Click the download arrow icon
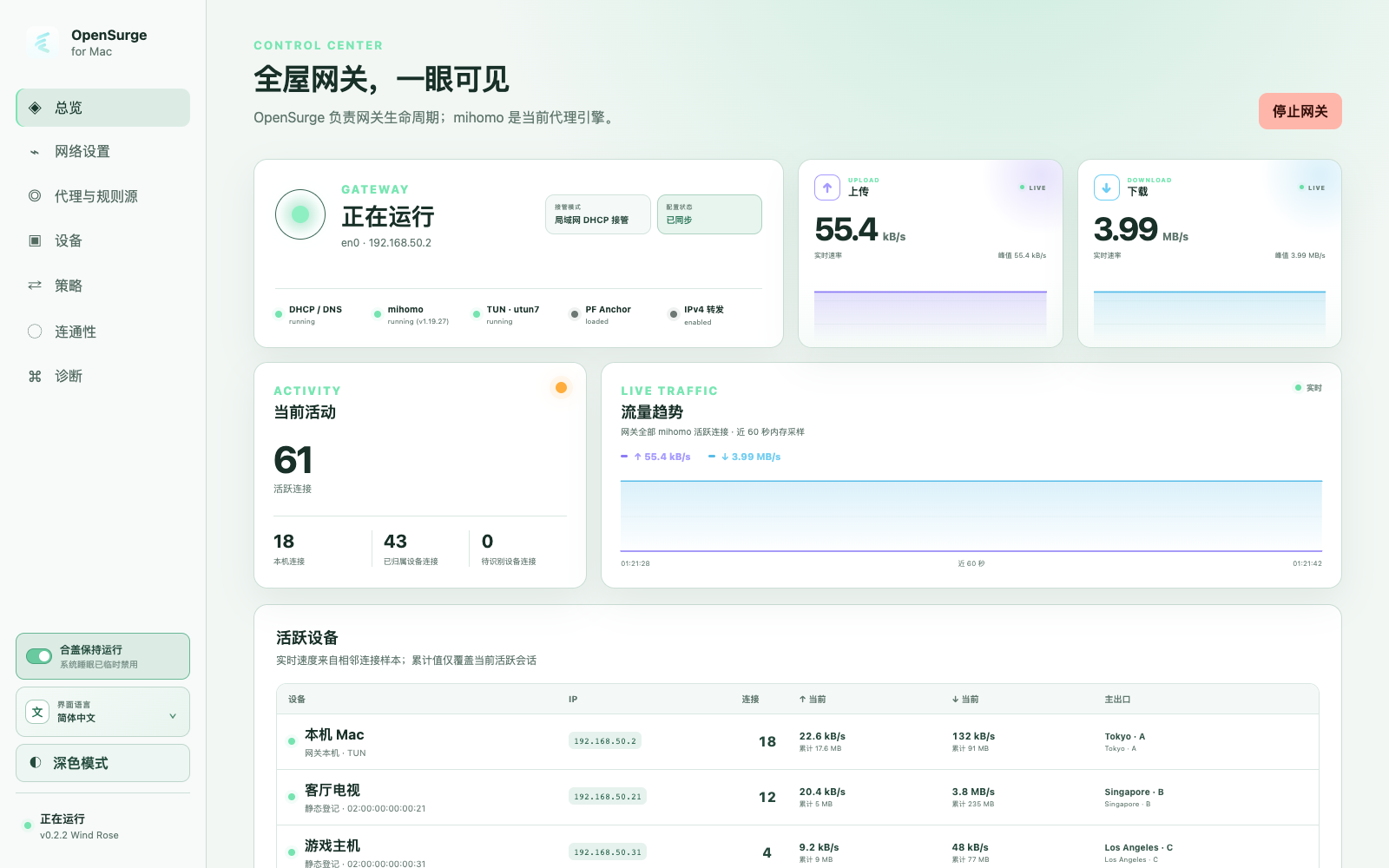The width and height of the screenshot is (1389, 868). click(x=1106, y=187)
